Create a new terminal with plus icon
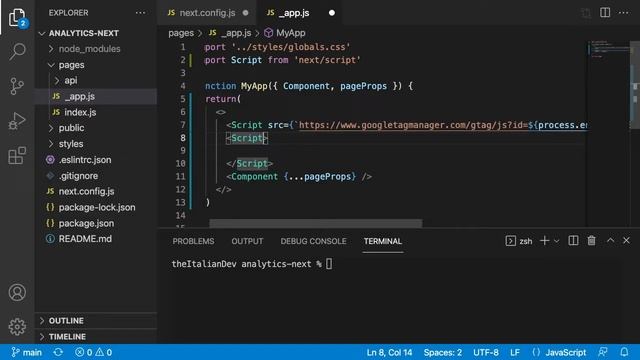 click(x=544, y=241)
